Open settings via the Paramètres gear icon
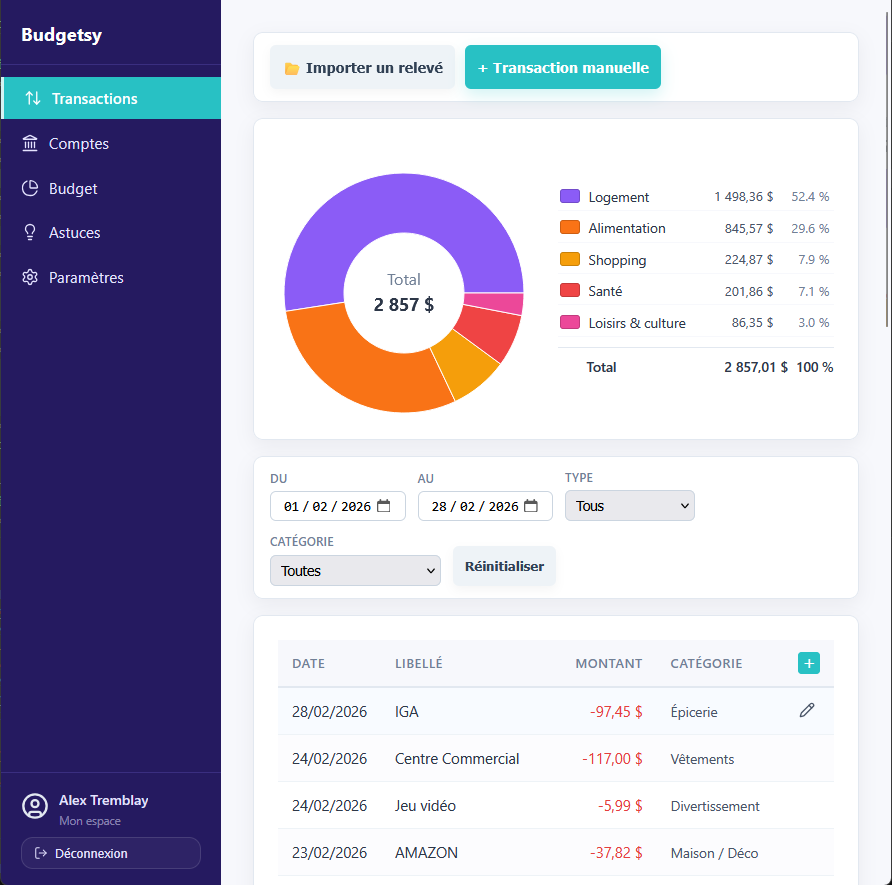Viewport: 892px width, 885px height. coord(31,278)
